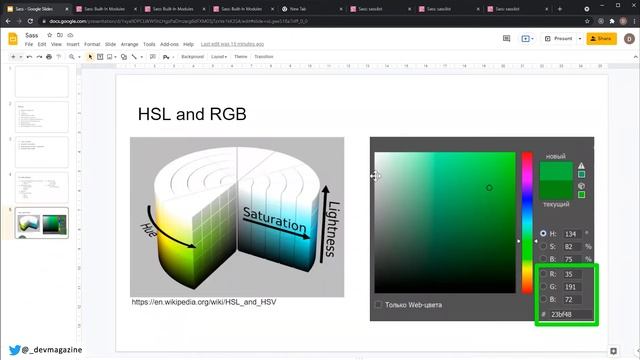This screenshot has height=360, width=640.
Task: Go back in browser history
Action: 8,21
